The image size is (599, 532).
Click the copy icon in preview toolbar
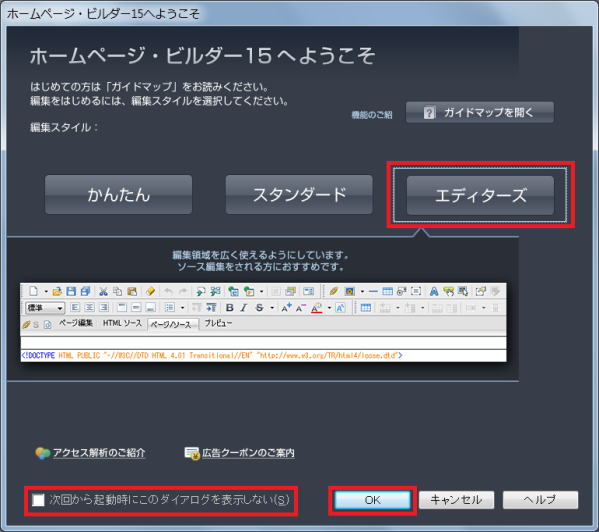118,292
